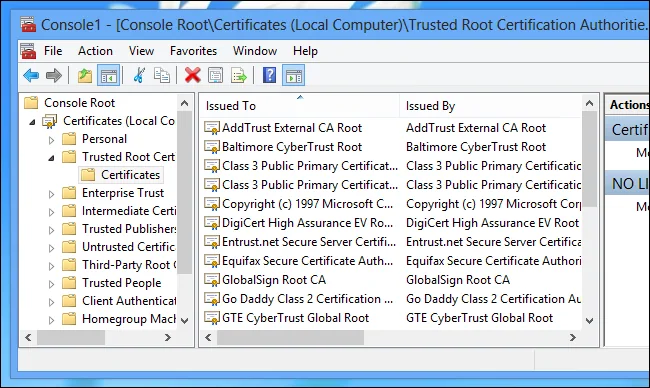Image resolution: width=650 pixels, height=388 pixels.
Task: Click GTE CyberTrust Global Root certificate icon
Action: point(212,318)
